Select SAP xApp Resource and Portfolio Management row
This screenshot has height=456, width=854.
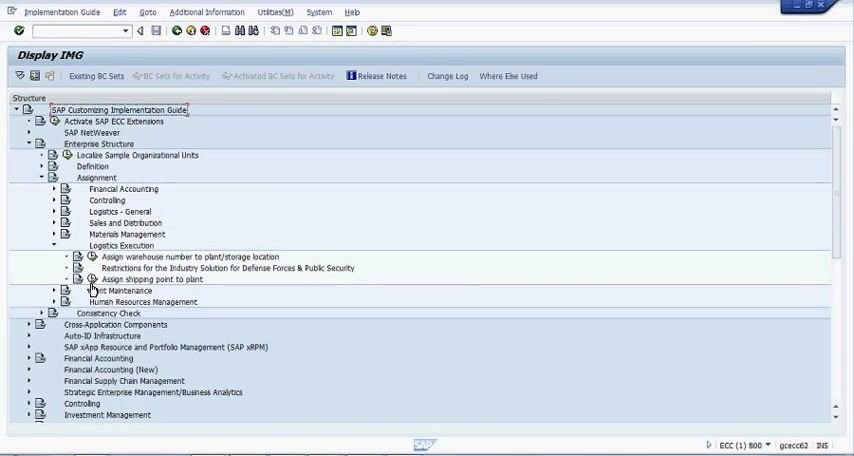[166, 347]
